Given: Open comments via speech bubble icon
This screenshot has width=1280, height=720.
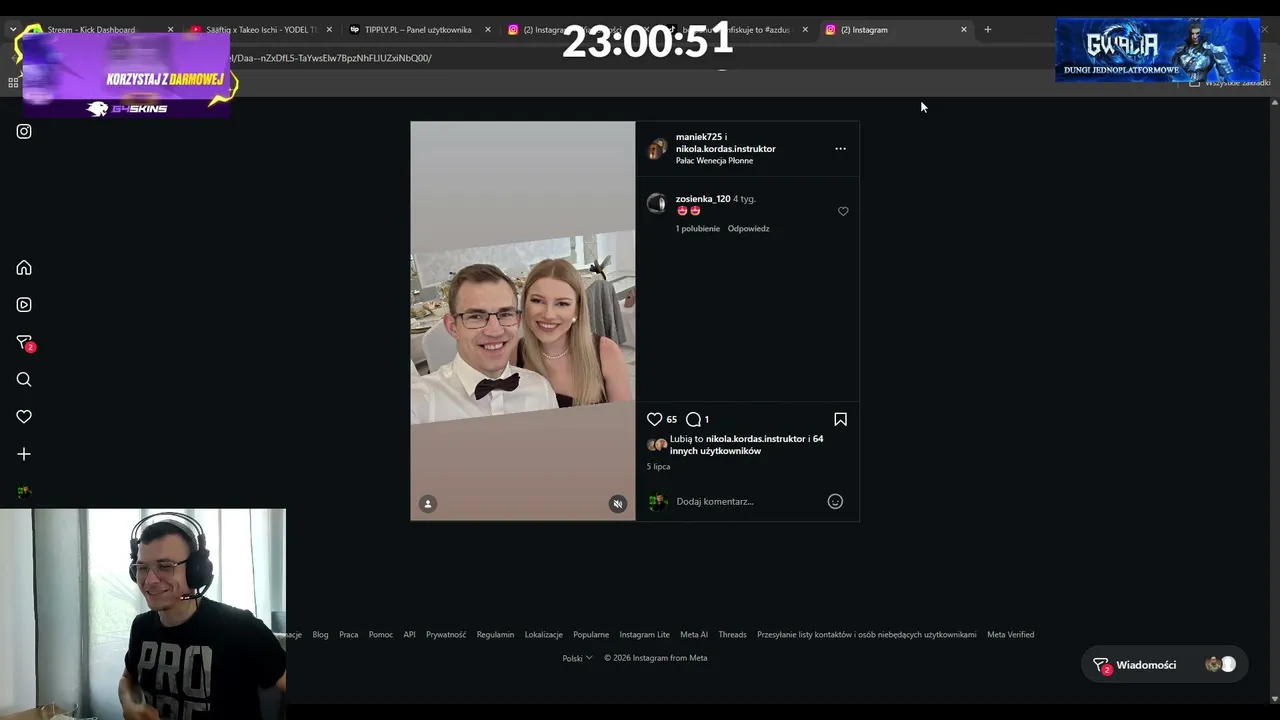Looking at the screenshot, I should 693,419.
